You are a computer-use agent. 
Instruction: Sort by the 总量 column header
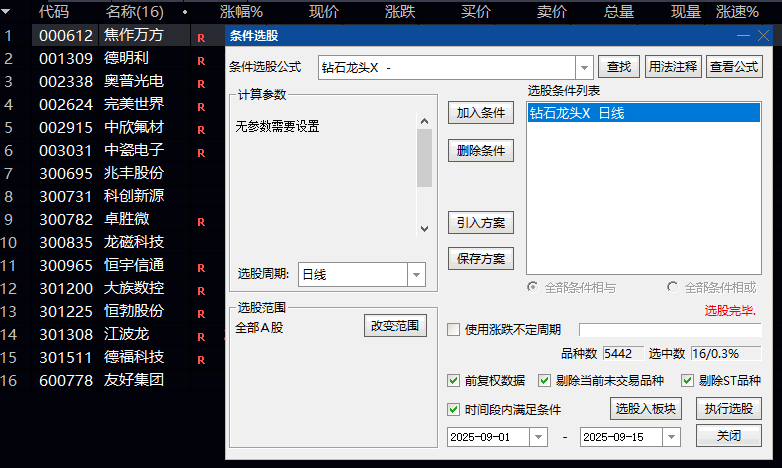pyautogui.click(x=619, y=11)
